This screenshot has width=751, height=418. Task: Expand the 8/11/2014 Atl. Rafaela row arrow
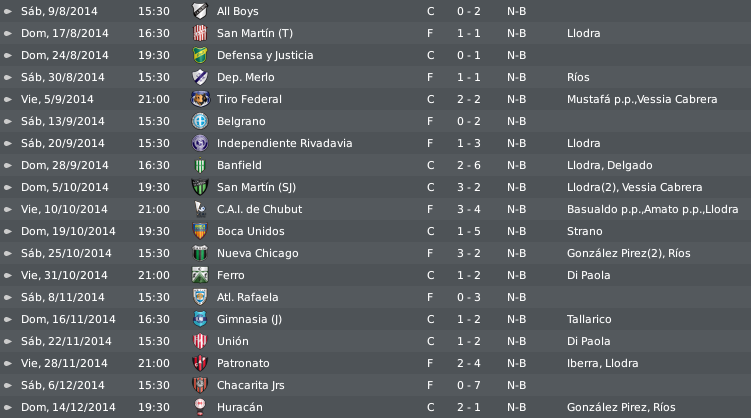[8, 297]
